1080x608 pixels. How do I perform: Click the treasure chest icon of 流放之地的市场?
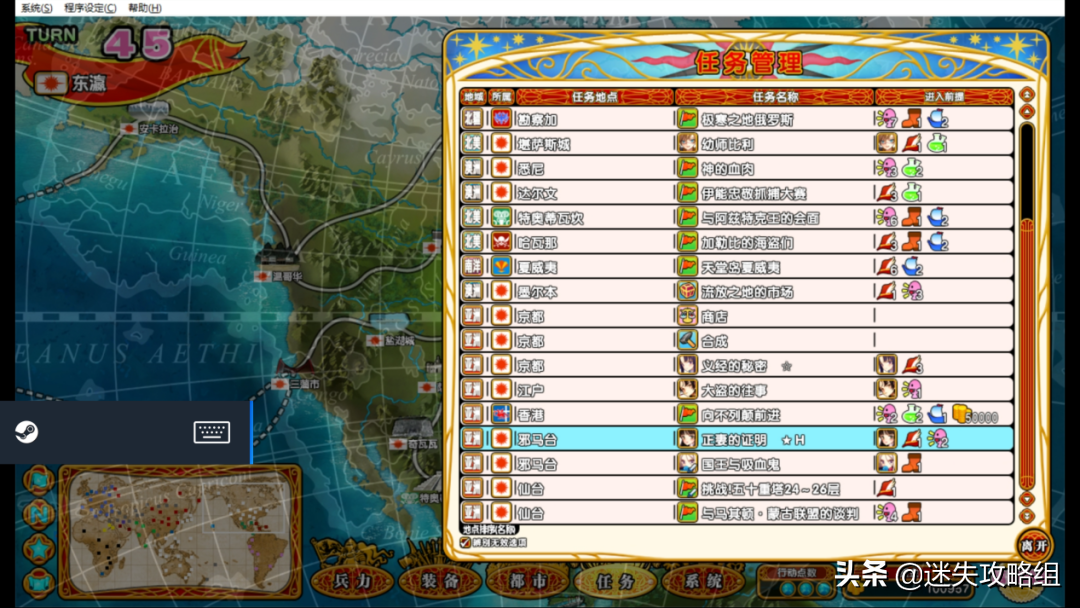(x=687, y=291)
